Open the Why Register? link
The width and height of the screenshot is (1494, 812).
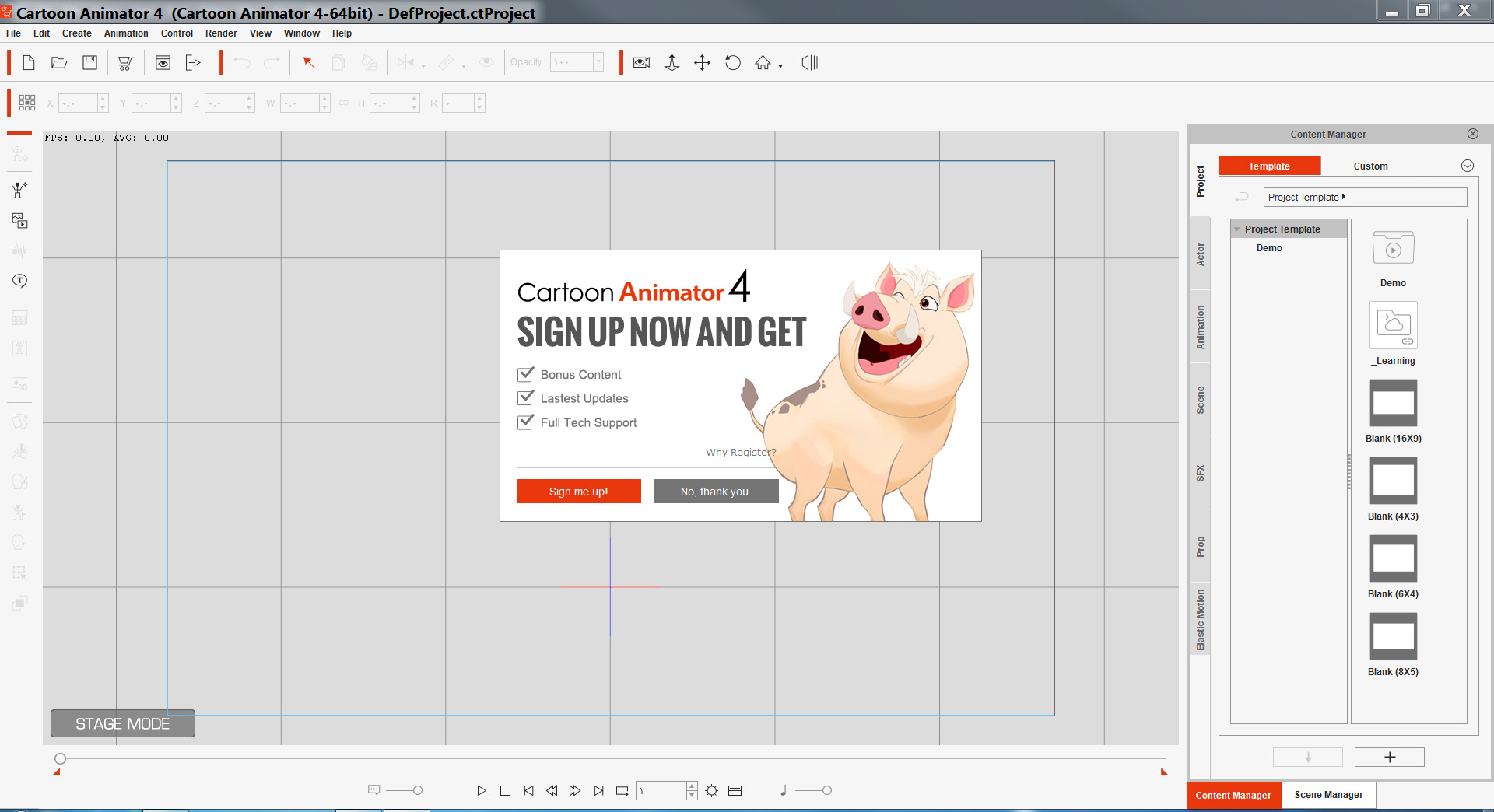741,452
